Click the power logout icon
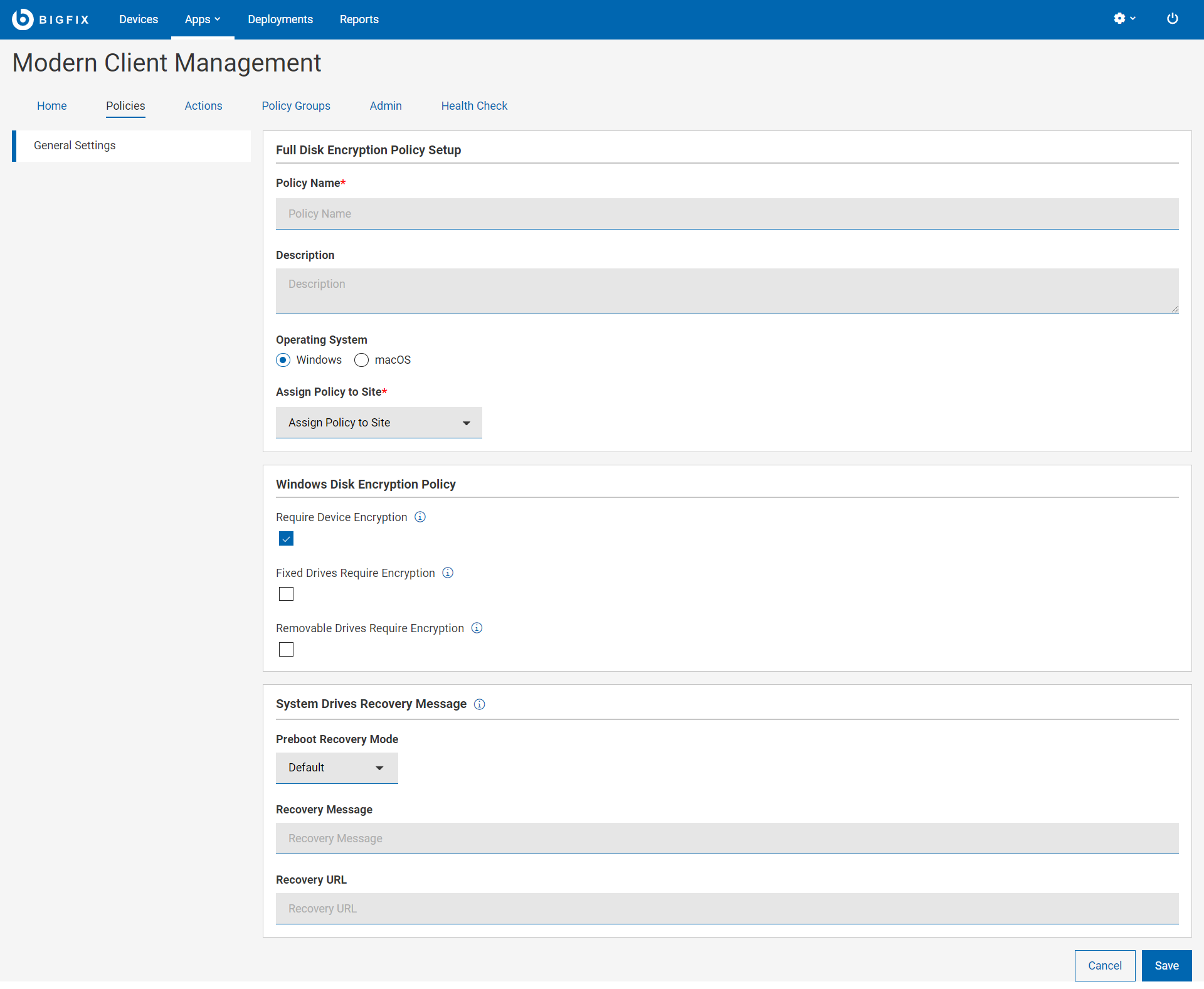Image resolution: width=1204 pixels, height=989 pixels. (x=1172, y=19)
